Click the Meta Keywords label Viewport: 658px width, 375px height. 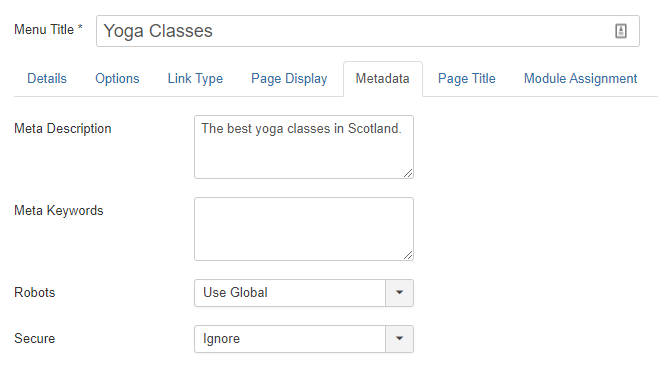point(59,210)
